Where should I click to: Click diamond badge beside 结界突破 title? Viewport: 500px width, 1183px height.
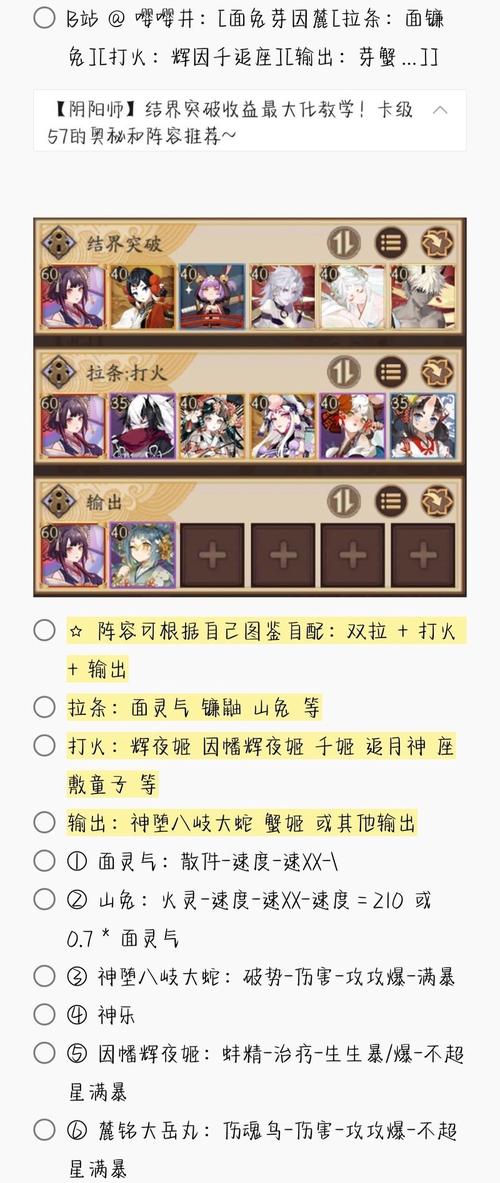57,243
